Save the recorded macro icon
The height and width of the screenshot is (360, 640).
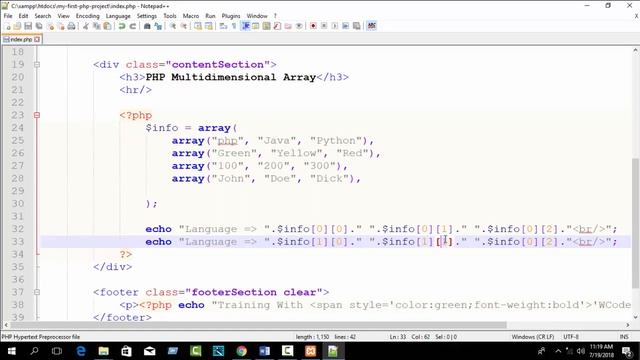coord(356,26)
